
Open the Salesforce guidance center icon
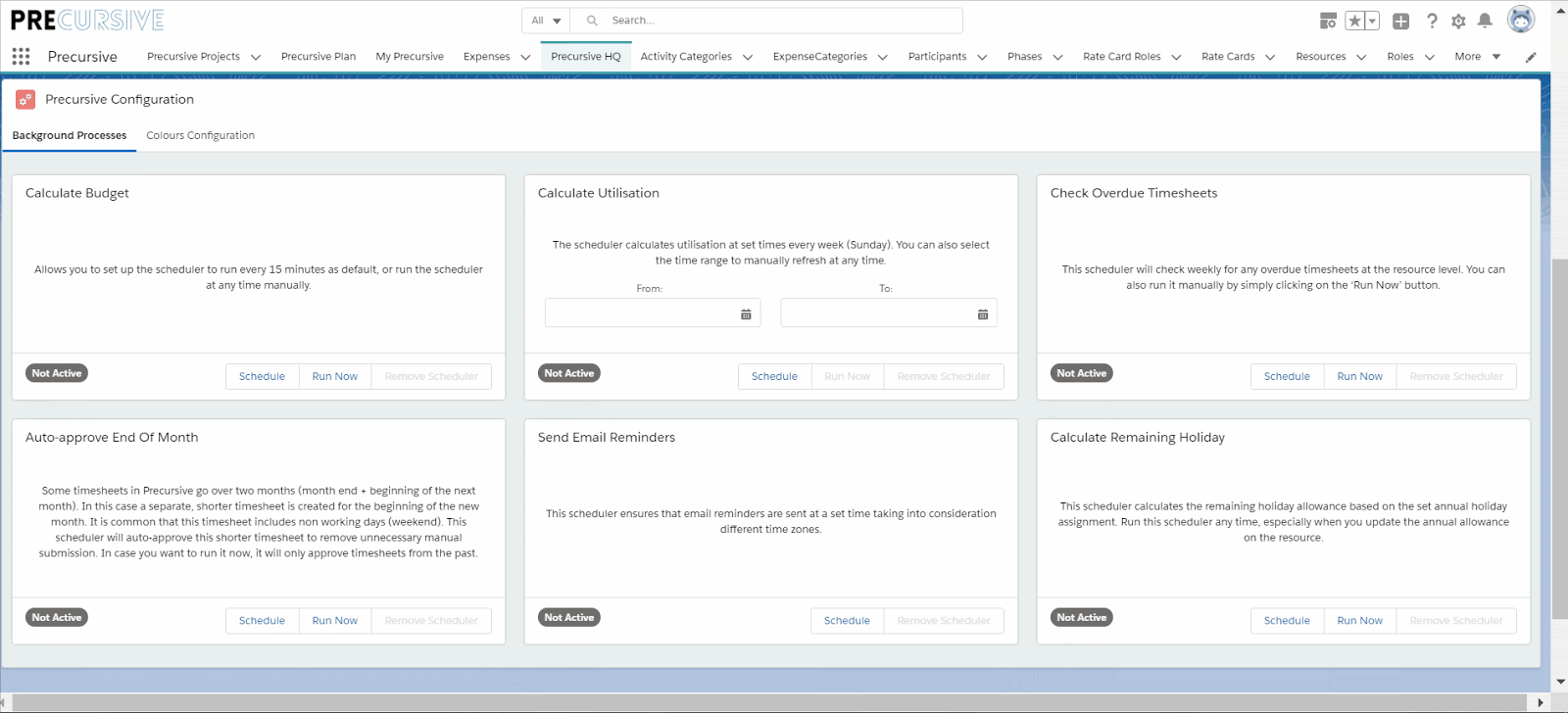tap(1328, 21)
